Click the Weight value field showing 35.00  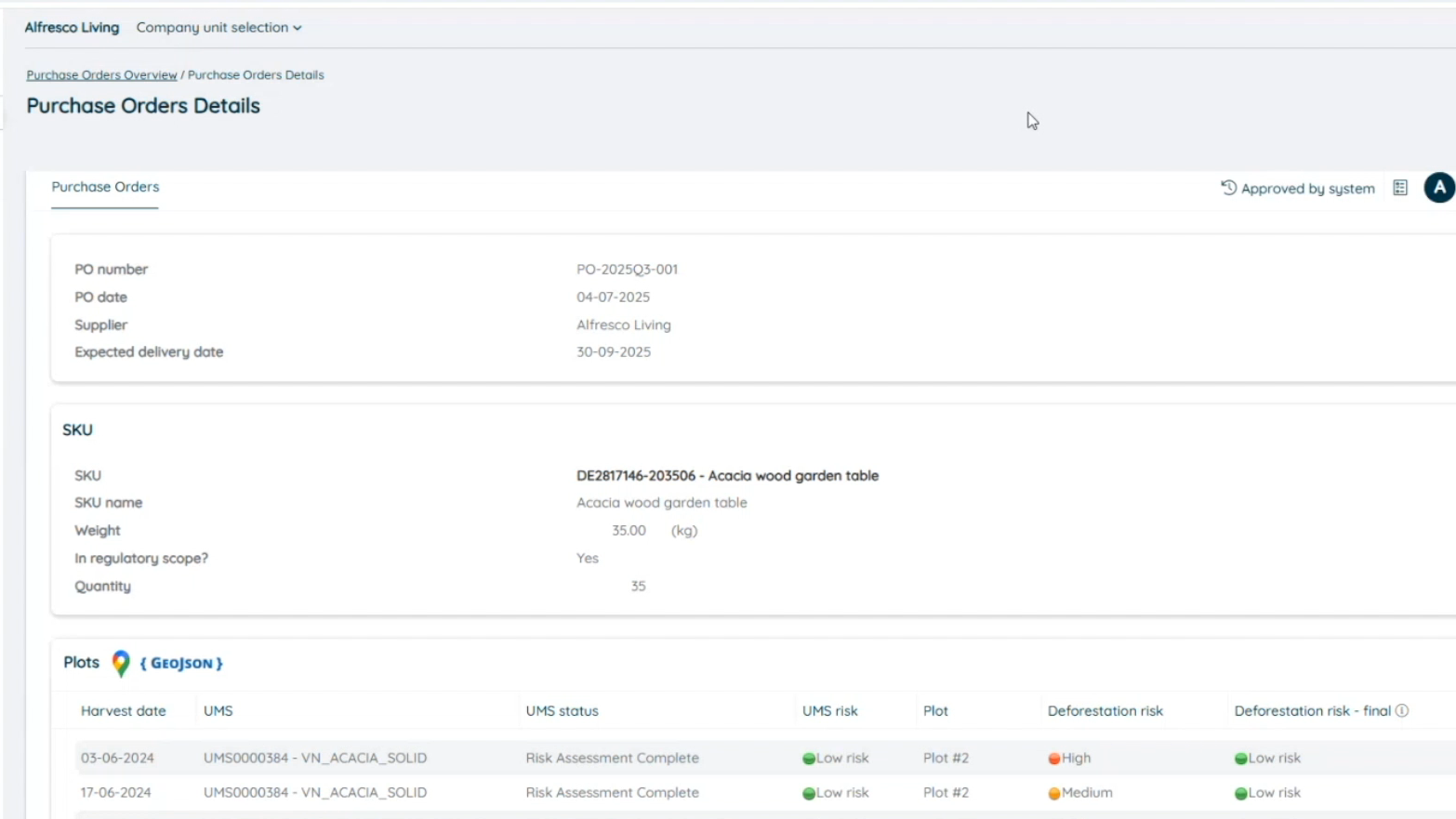coord(629,531)
